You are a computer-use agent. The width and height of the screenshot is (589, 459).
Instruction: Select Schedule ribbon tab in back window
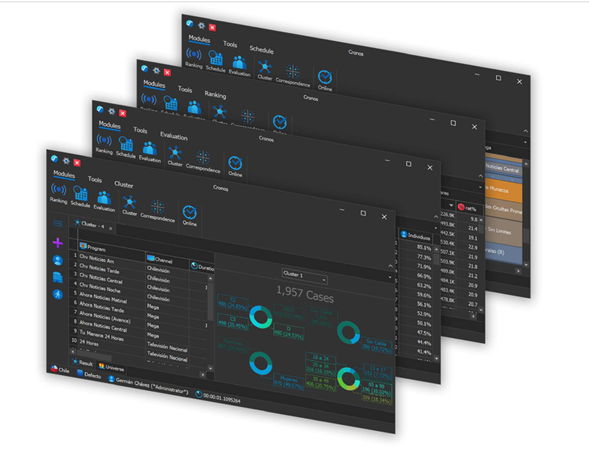pyautogui.click(x=261, y=49)
